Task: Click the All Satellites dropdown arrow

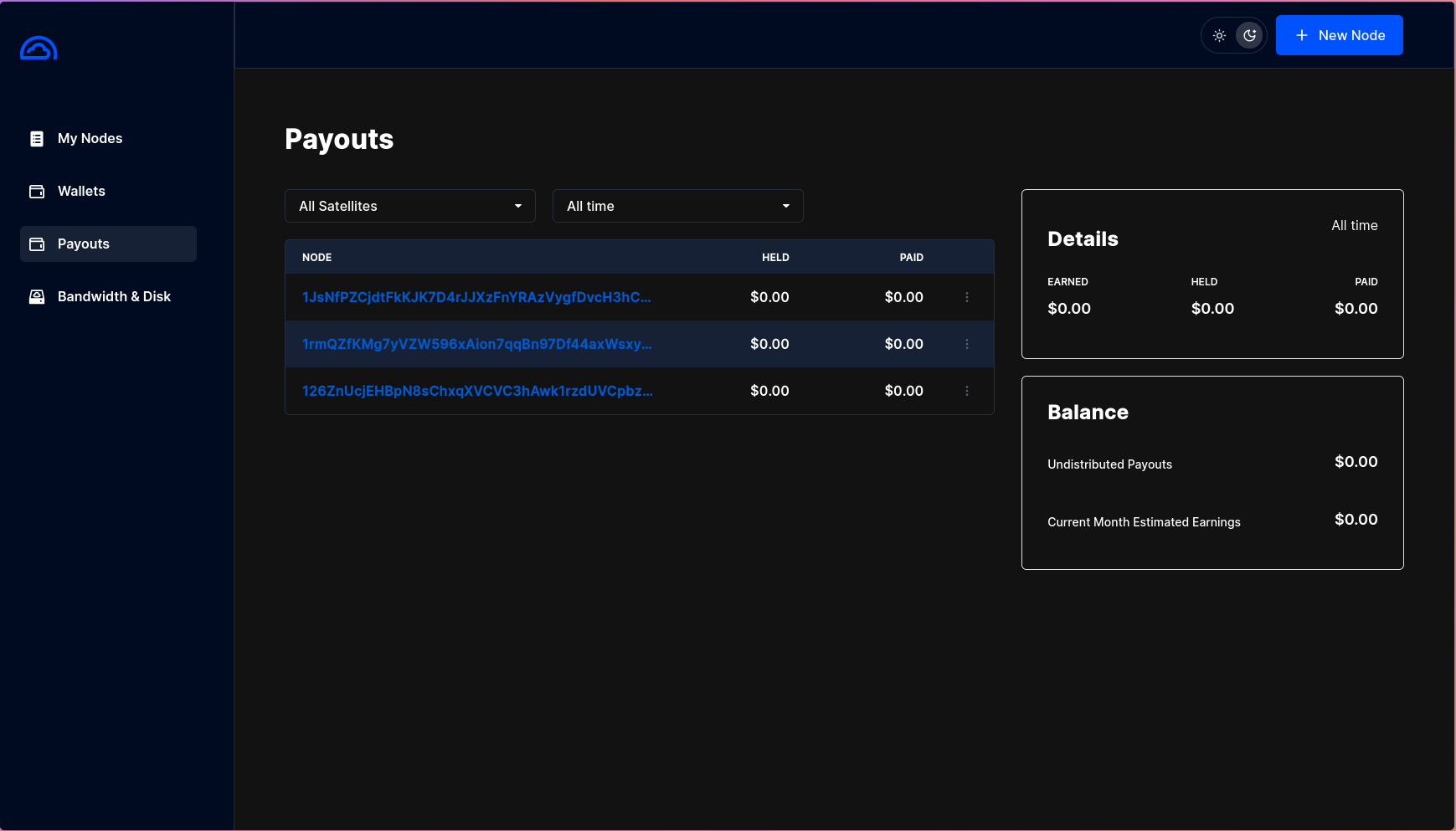Action: [x=518, y=206]
